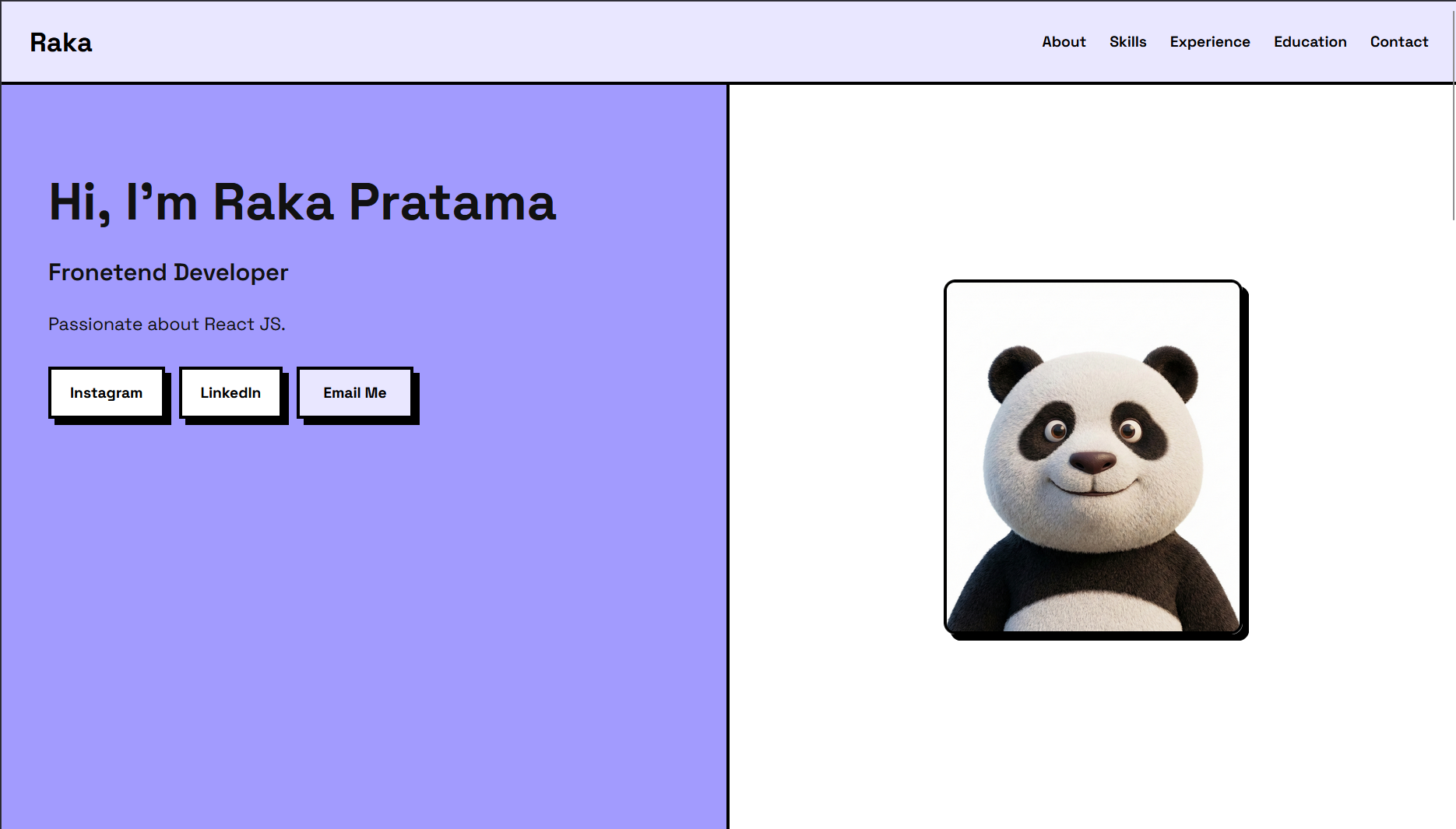This screenshot has width=1456, height=829.
Task: Jump to the Experience section
Action: 1209,42
